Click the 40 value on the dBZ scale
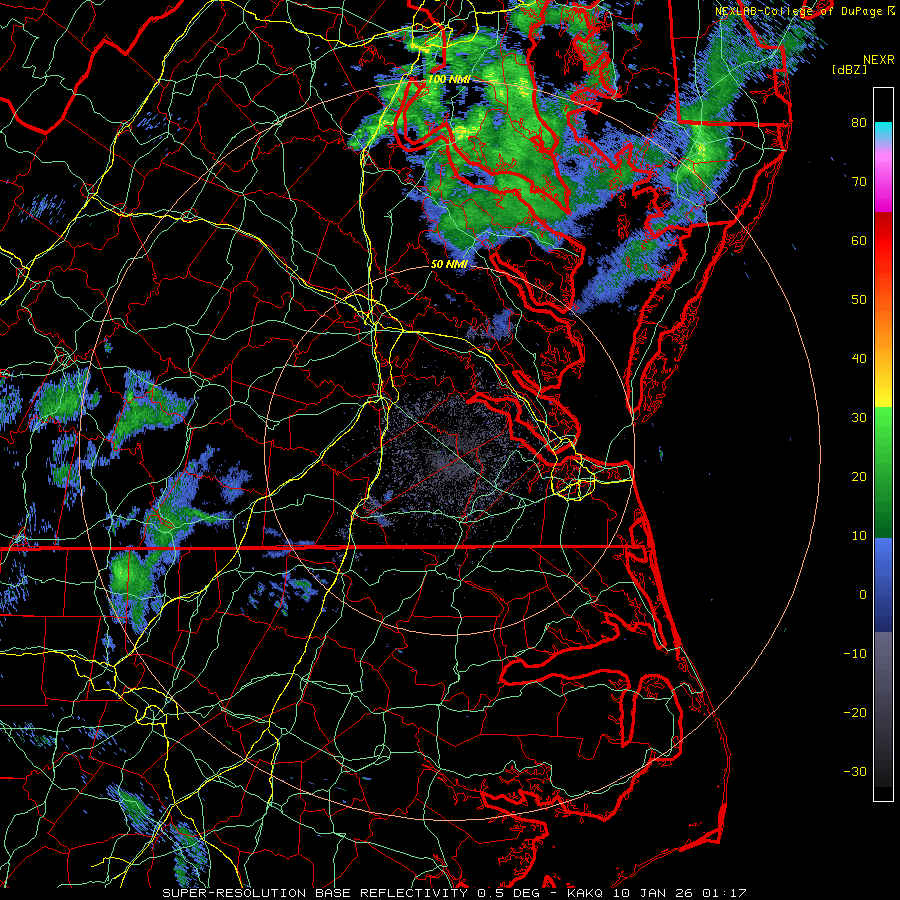Screen dimensions: 900x900 click(859, 359)
